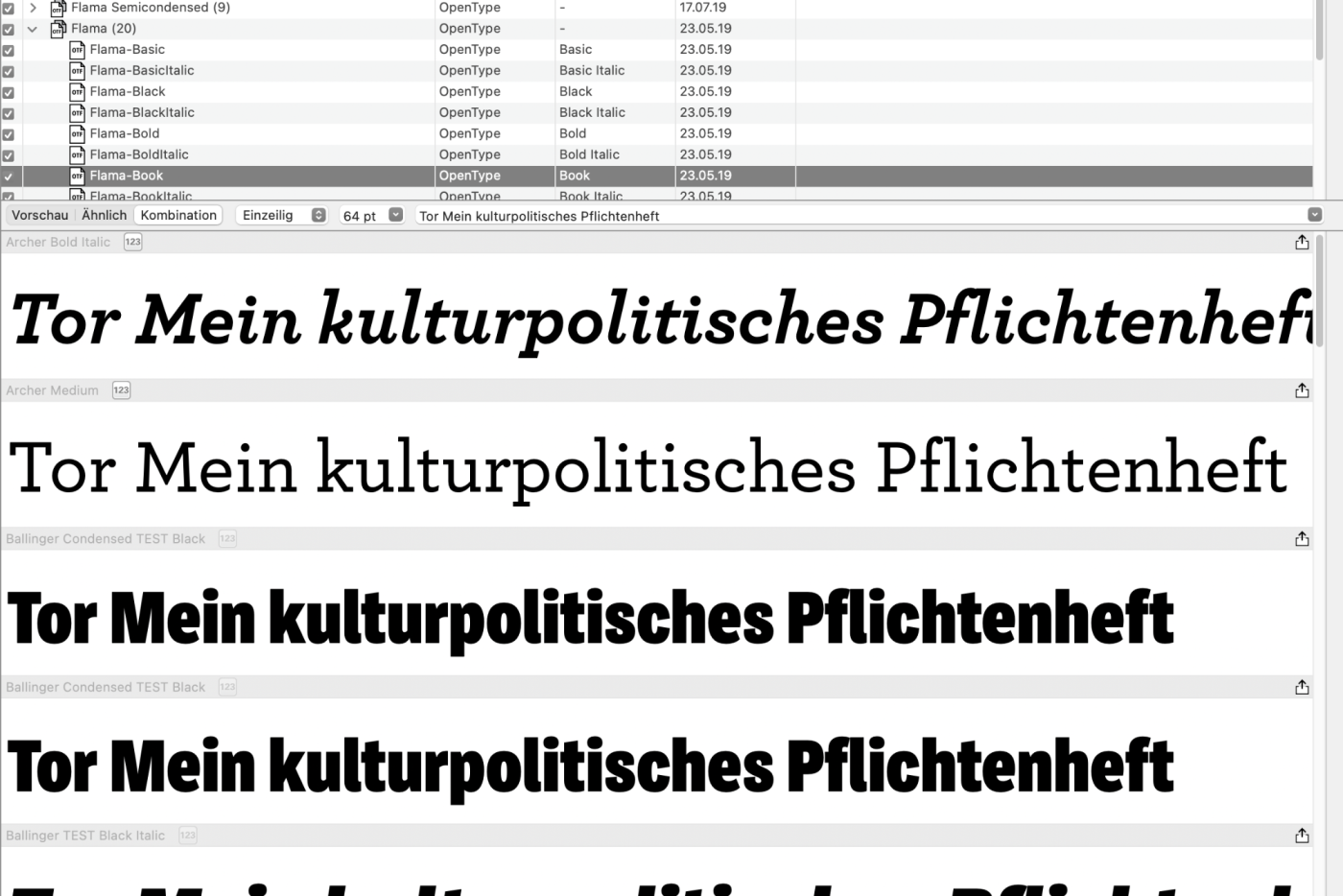
Task: Click the font list scrollbar
Action: (x=1320, y=29)
